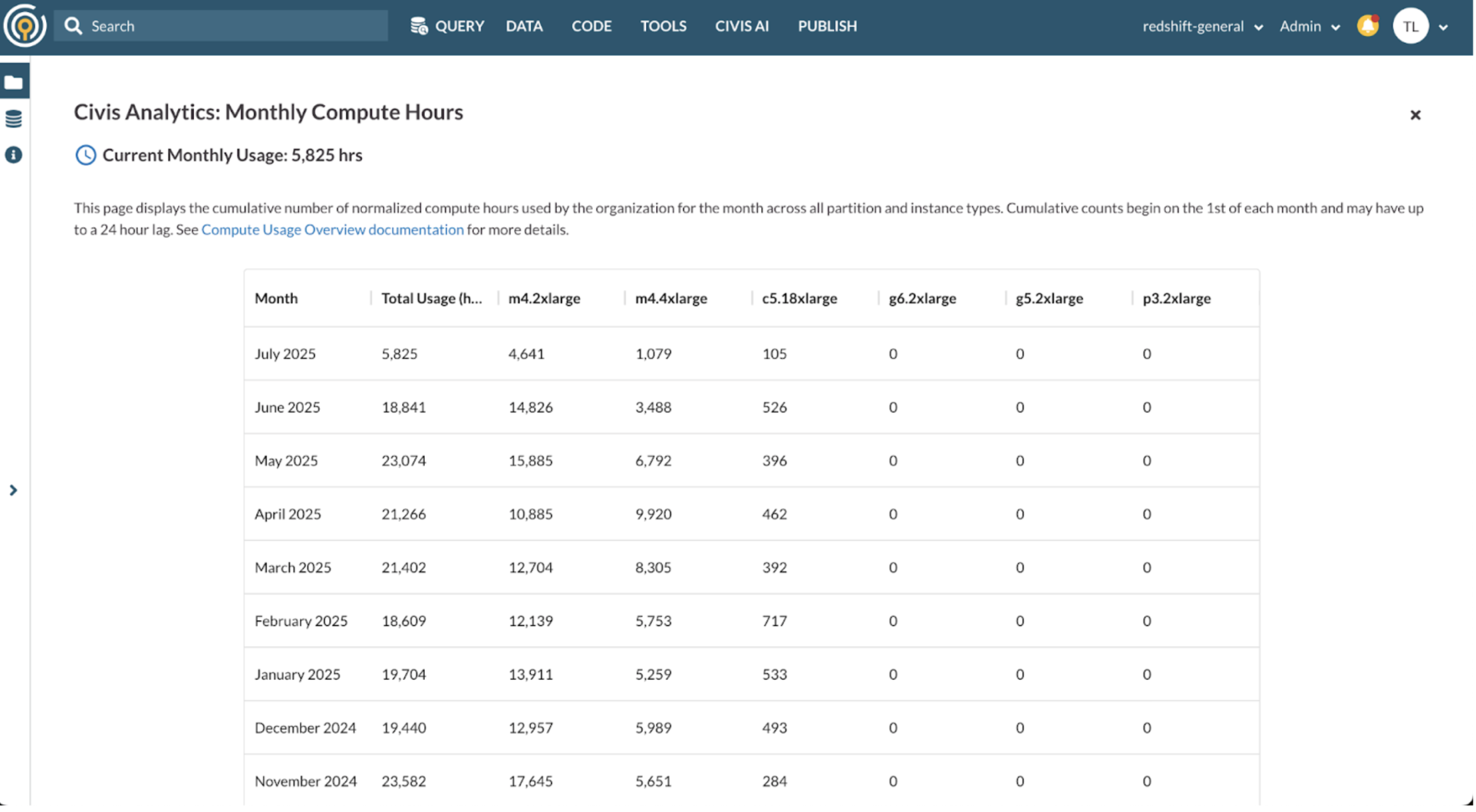Sort by the Month column header
This screenshot has height=812, width=1476.
276,299
